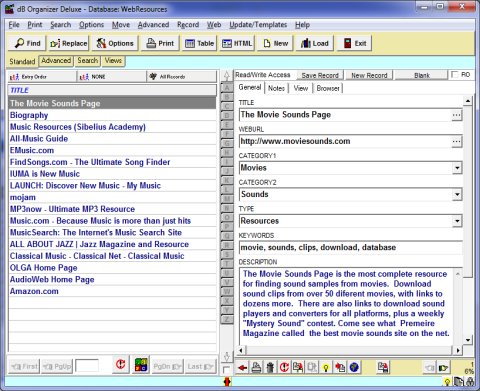Toggle the small checkbox below the alphabet index

(226, 369)
